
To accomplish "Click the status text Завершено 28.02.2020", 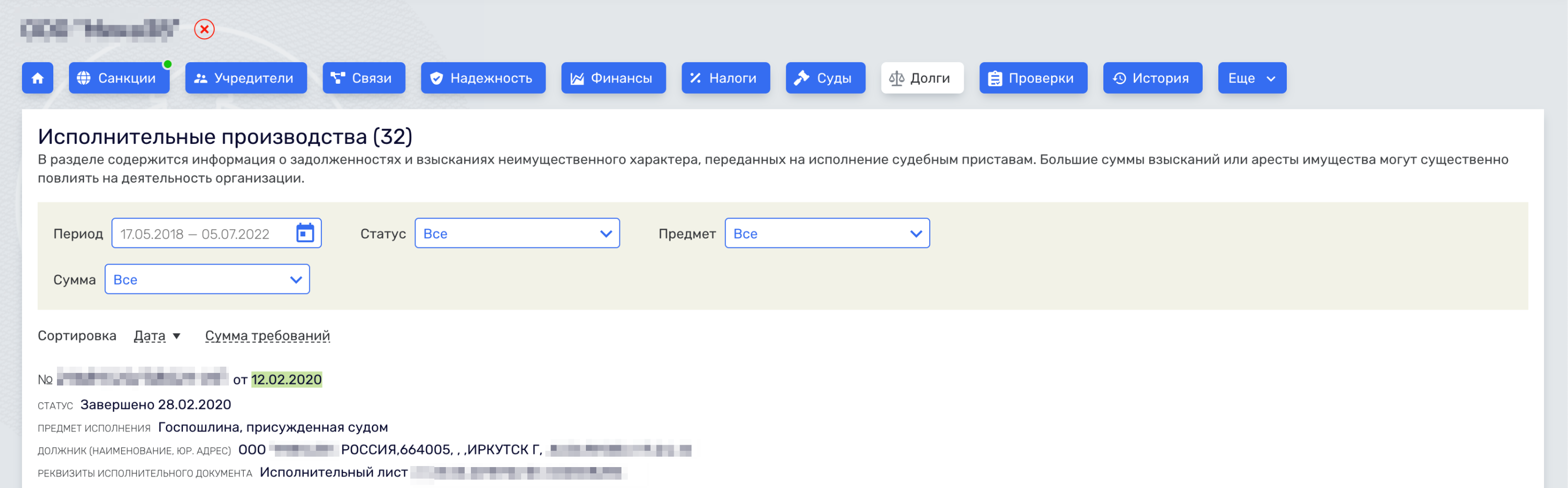I will [156, 405].
